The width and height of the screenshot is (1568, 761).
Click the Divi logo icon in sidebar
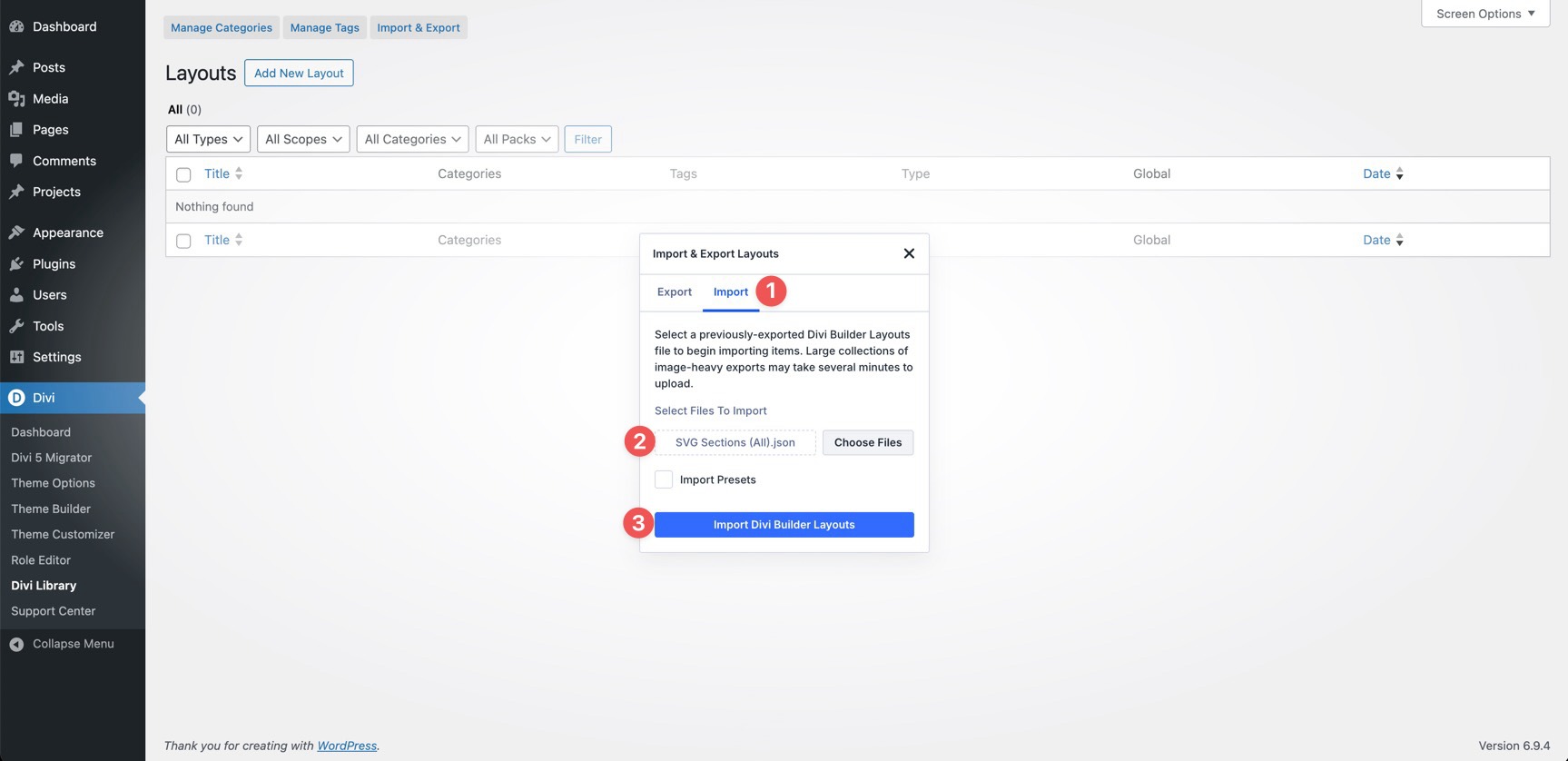click(16, 398)
